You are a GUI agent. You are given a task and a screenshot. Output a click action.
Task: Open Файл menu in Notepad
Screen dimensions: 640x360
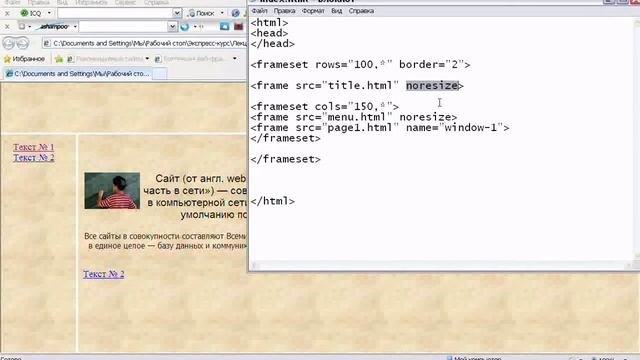(259, 11)
